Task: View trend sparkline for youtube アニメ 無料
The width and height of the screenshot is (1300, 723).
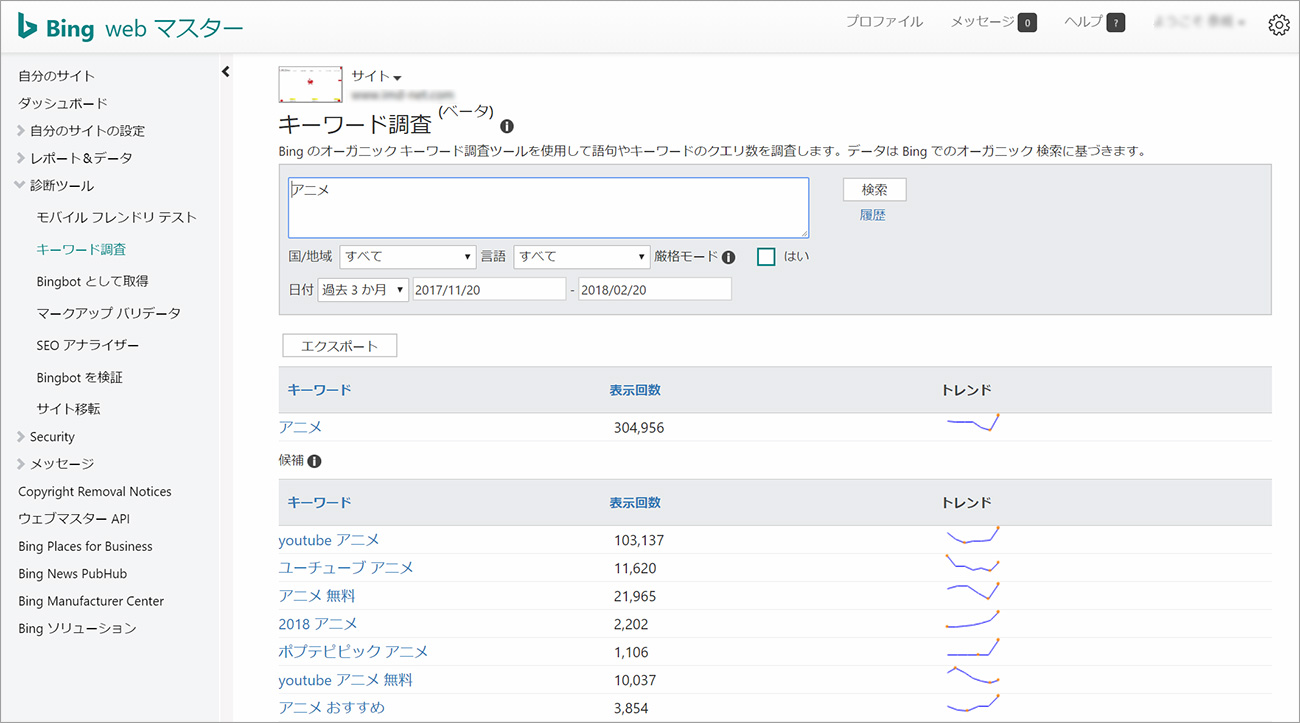Action: 973,676
